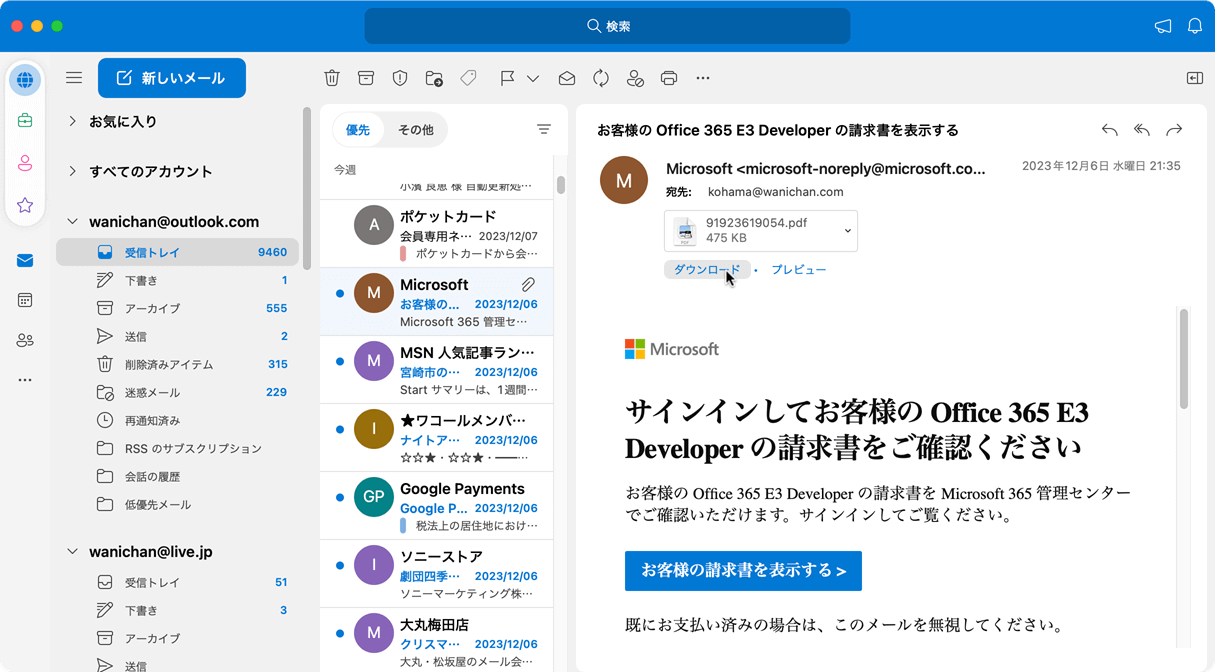Open the People view icon
Viewport: 1215px width, 672px height.
[x=25, y=340]
